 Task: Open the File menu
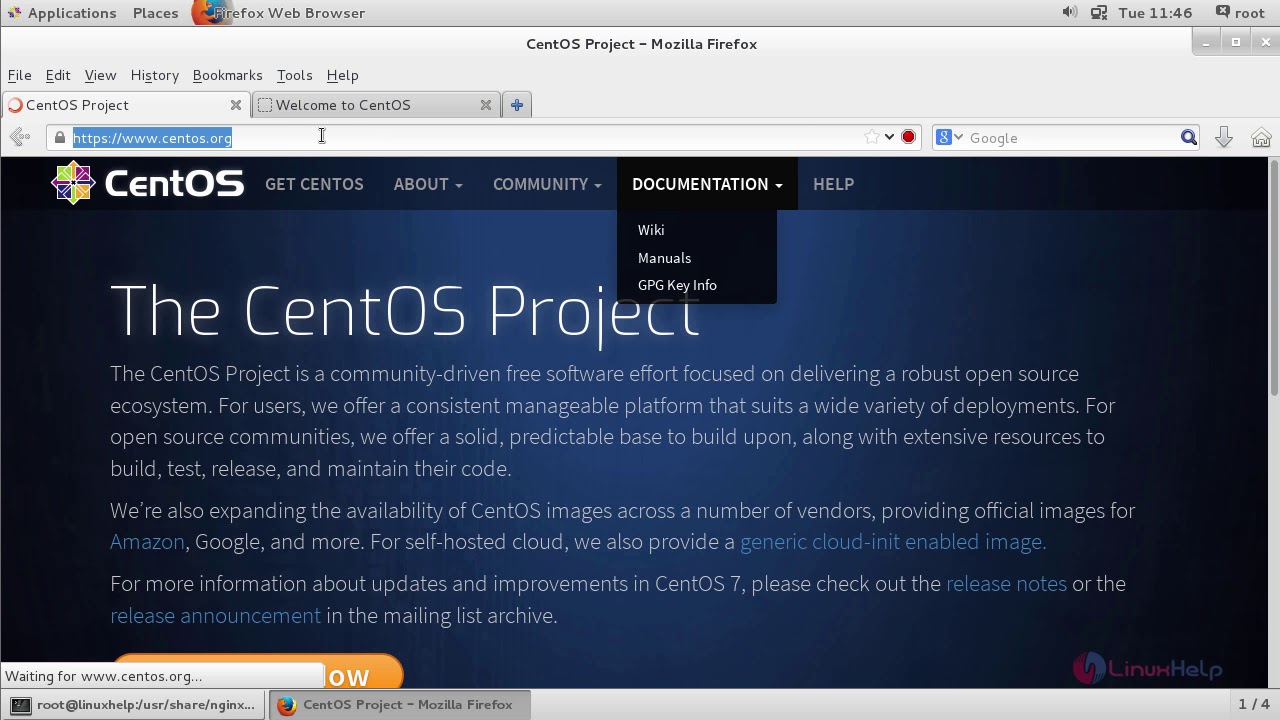(19, 75)
